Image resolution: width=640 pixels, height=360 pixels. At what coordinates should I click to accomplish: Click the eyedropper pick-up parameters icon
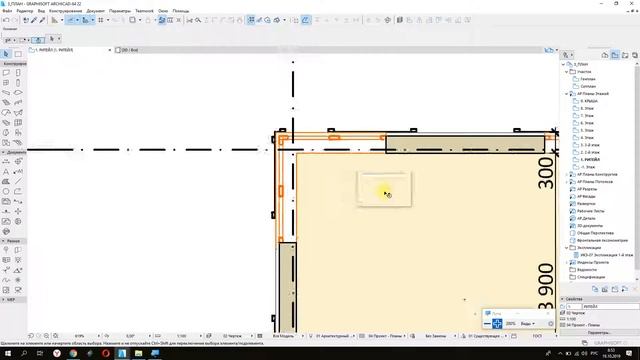click(34, 20)
